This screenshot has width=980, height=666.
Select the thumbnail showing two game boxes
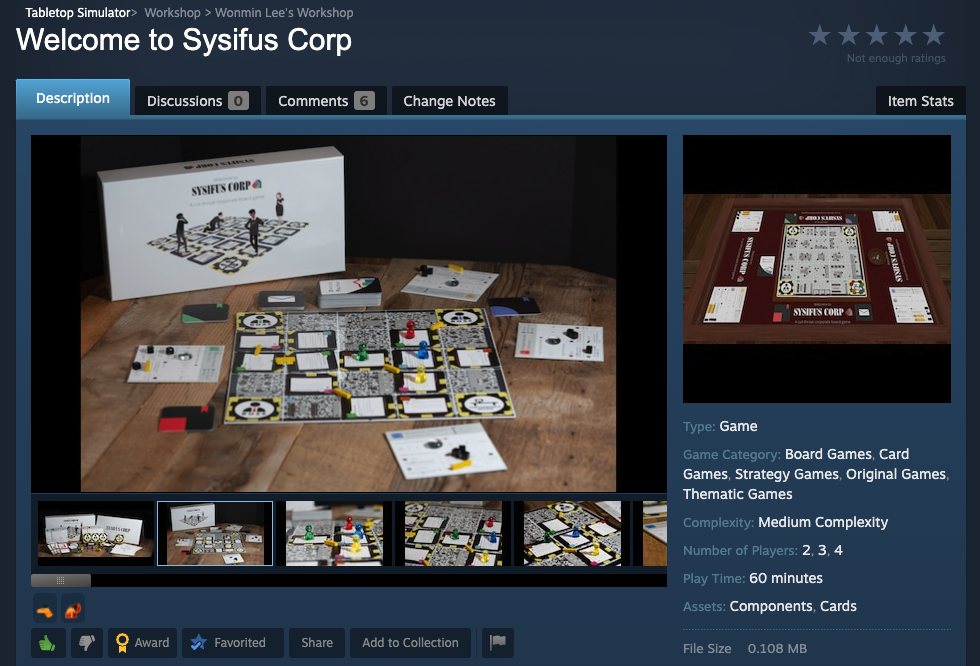tap(96, 533)
